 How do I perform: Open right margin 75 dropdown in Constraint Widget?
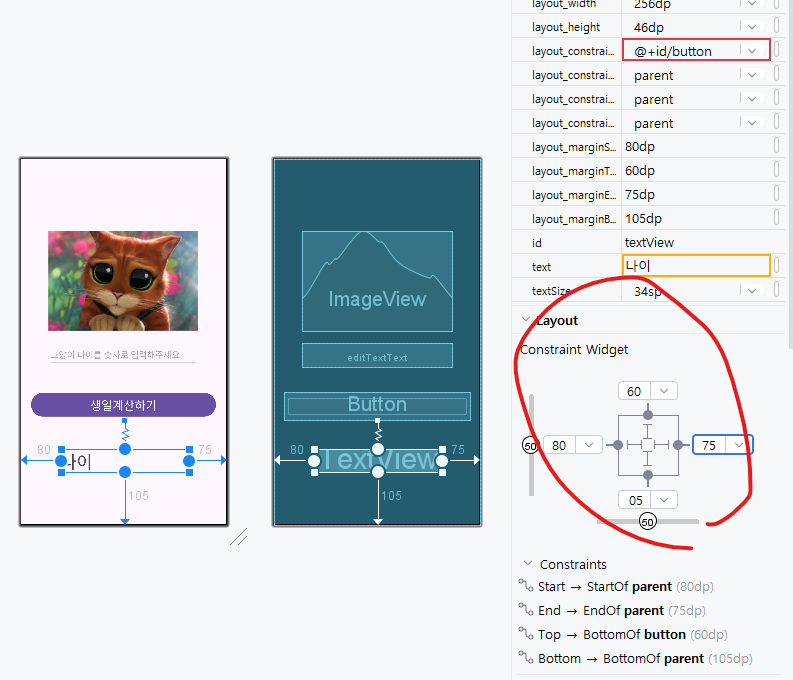pyautogui.click(x=739, y=445)
